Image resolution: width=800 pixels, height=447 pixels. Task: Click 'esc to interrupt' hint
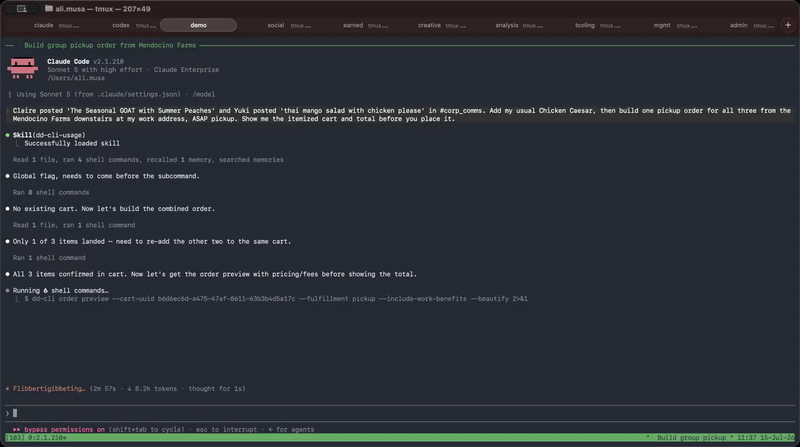click(x=227, y=430)
